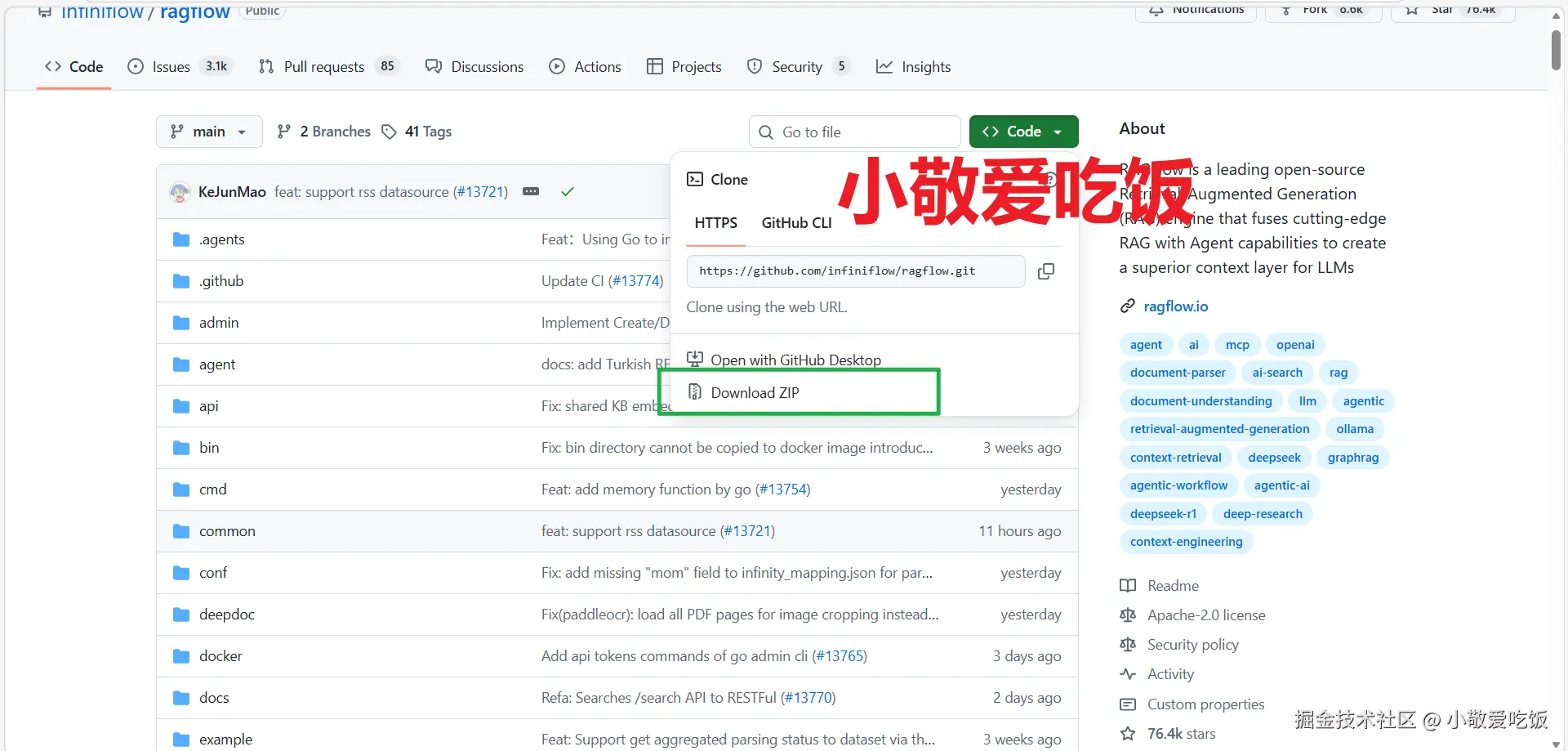Viewport: 1568px width, 751px height.
Task: Click the Activity pulse icon
Action: [x=1128, y=674]
